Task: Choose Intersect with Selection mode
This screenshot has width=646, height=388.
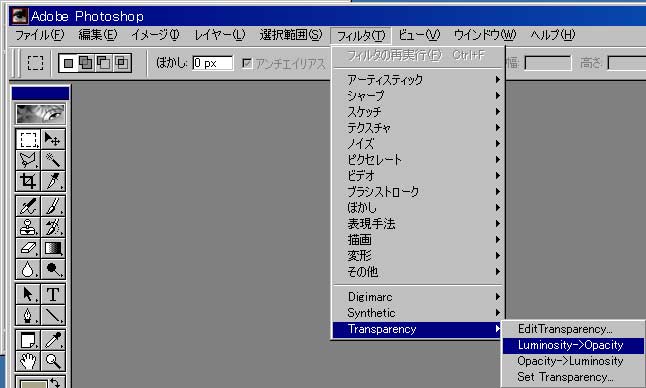Action: coord(121,63)
